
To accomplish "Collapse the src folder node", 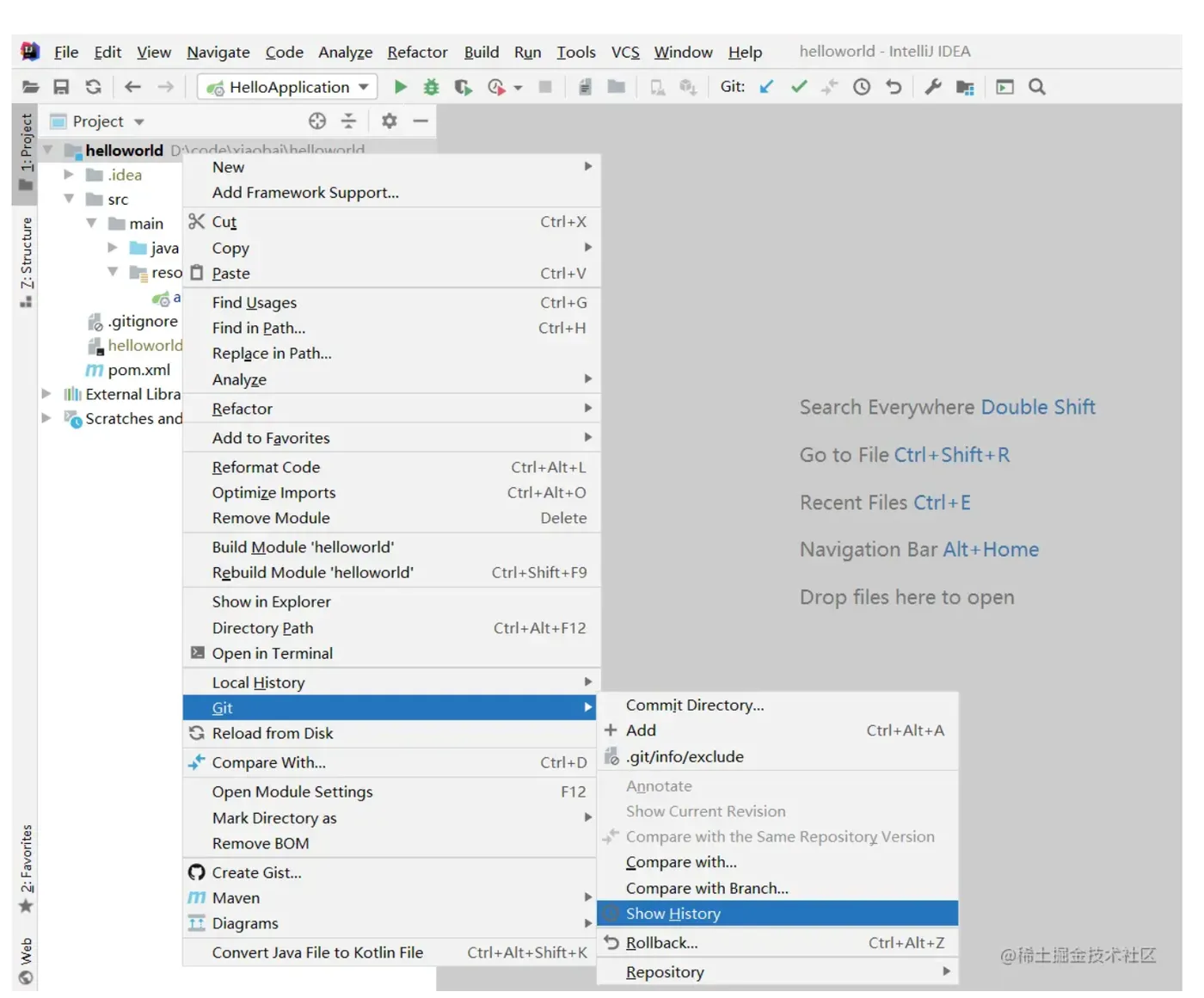I will [x=69, y=199].
